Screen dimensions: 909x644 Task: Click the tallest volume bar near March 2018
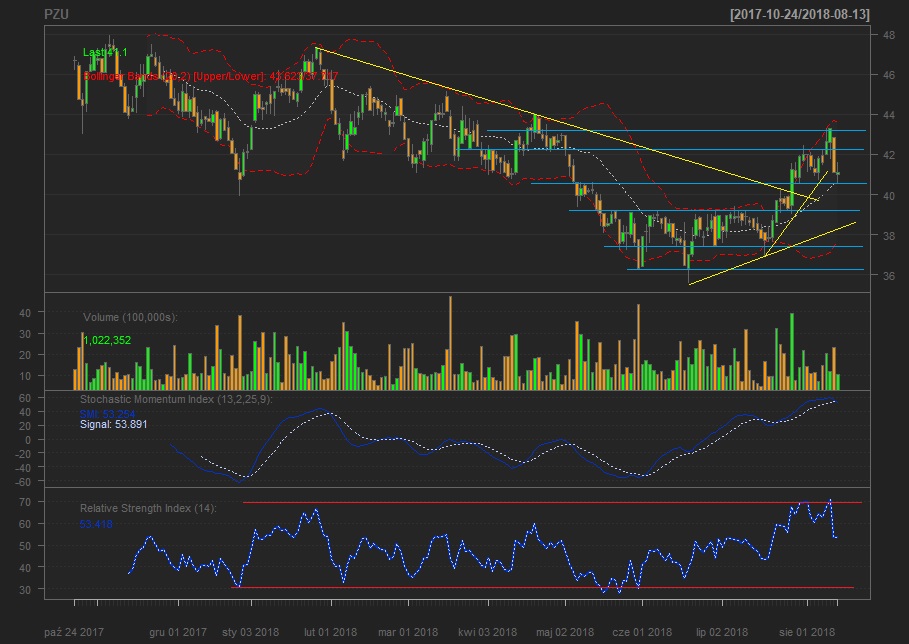[x=450, y=343]
